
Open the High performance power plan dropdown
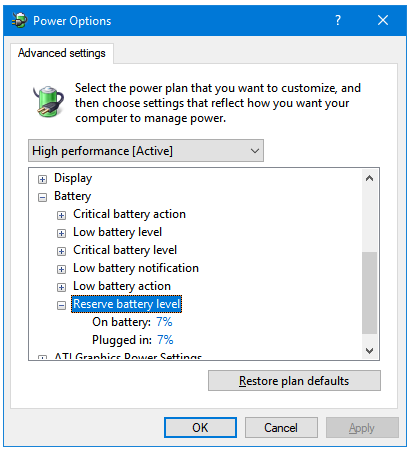[x=146, y=151]
